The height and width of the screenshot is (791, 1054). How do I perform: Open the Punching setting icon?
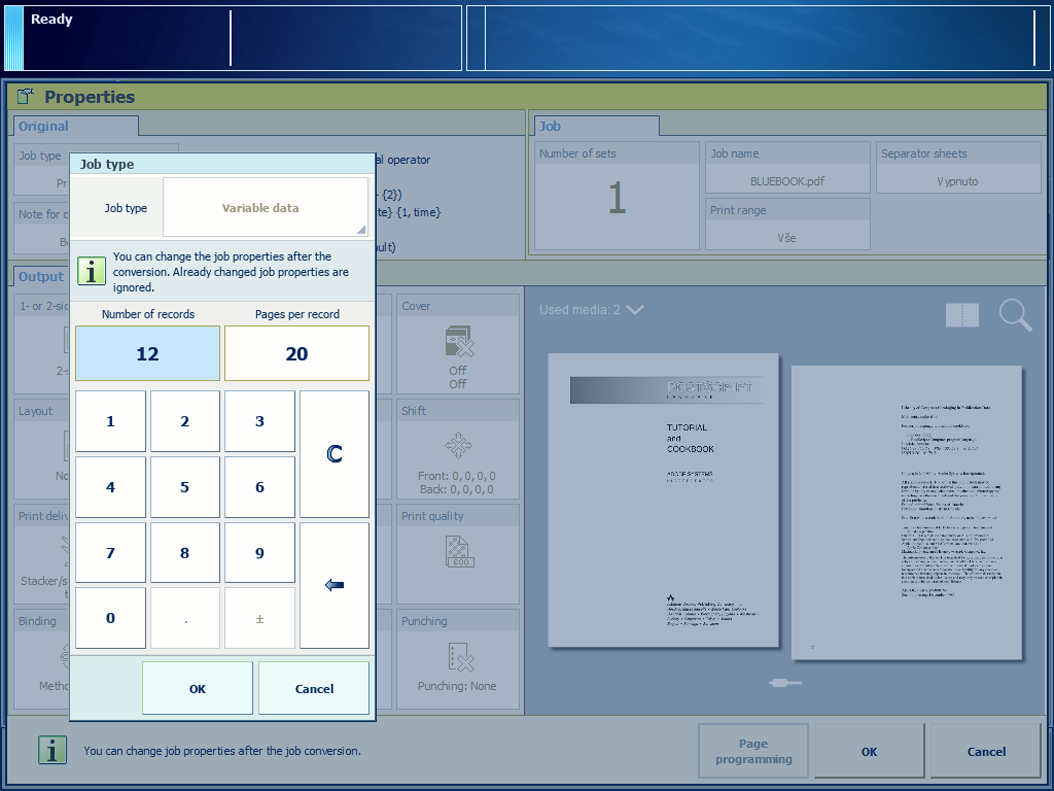tap(458, 657)
